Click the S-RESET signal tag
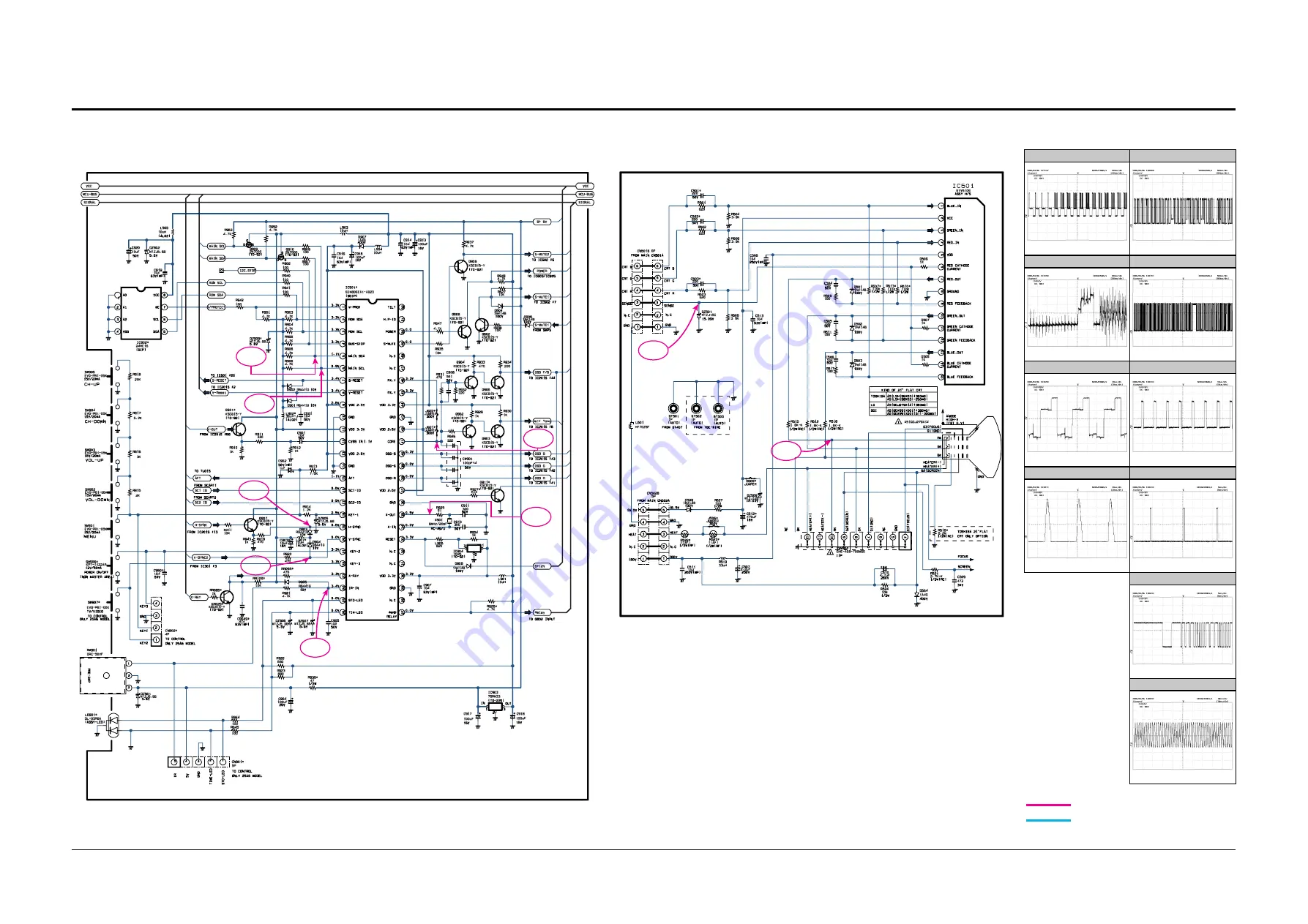 pyautogui.click(x=220, y=380)
